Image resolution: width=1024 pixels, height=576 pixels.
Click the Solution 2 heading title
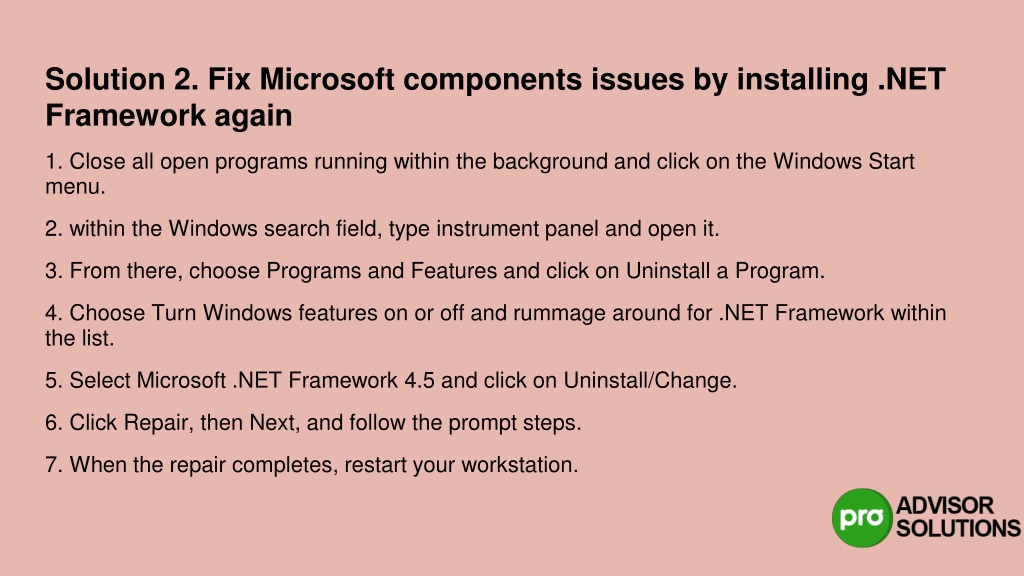(495, 97)
